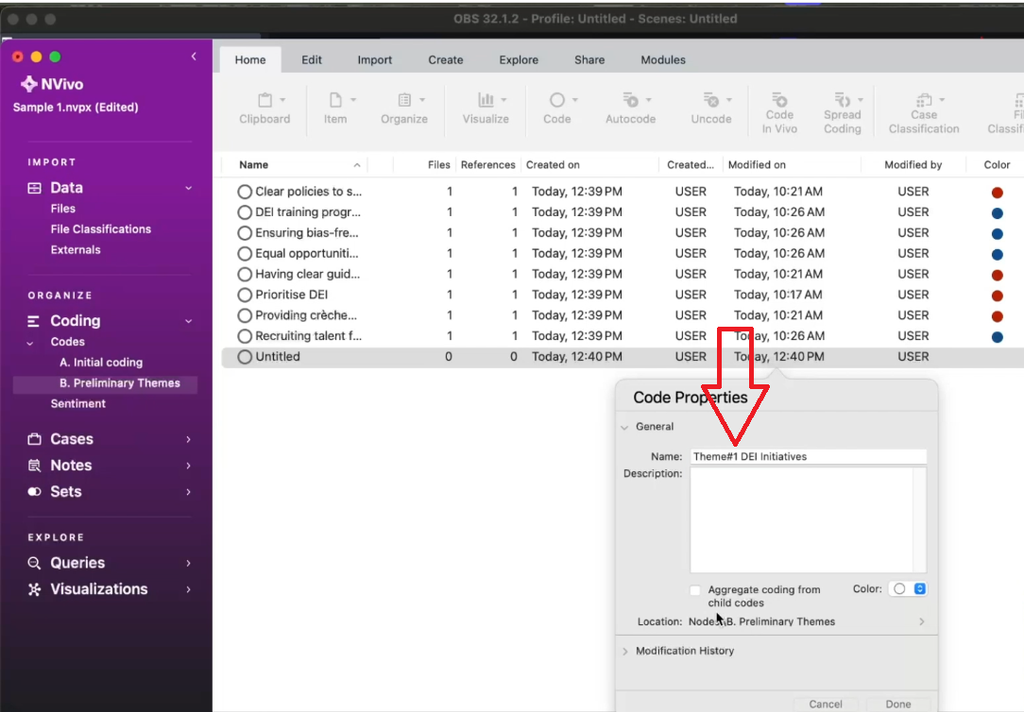
Task: Click the Data icon in sidebar
Action: click(x=35, y=188)
